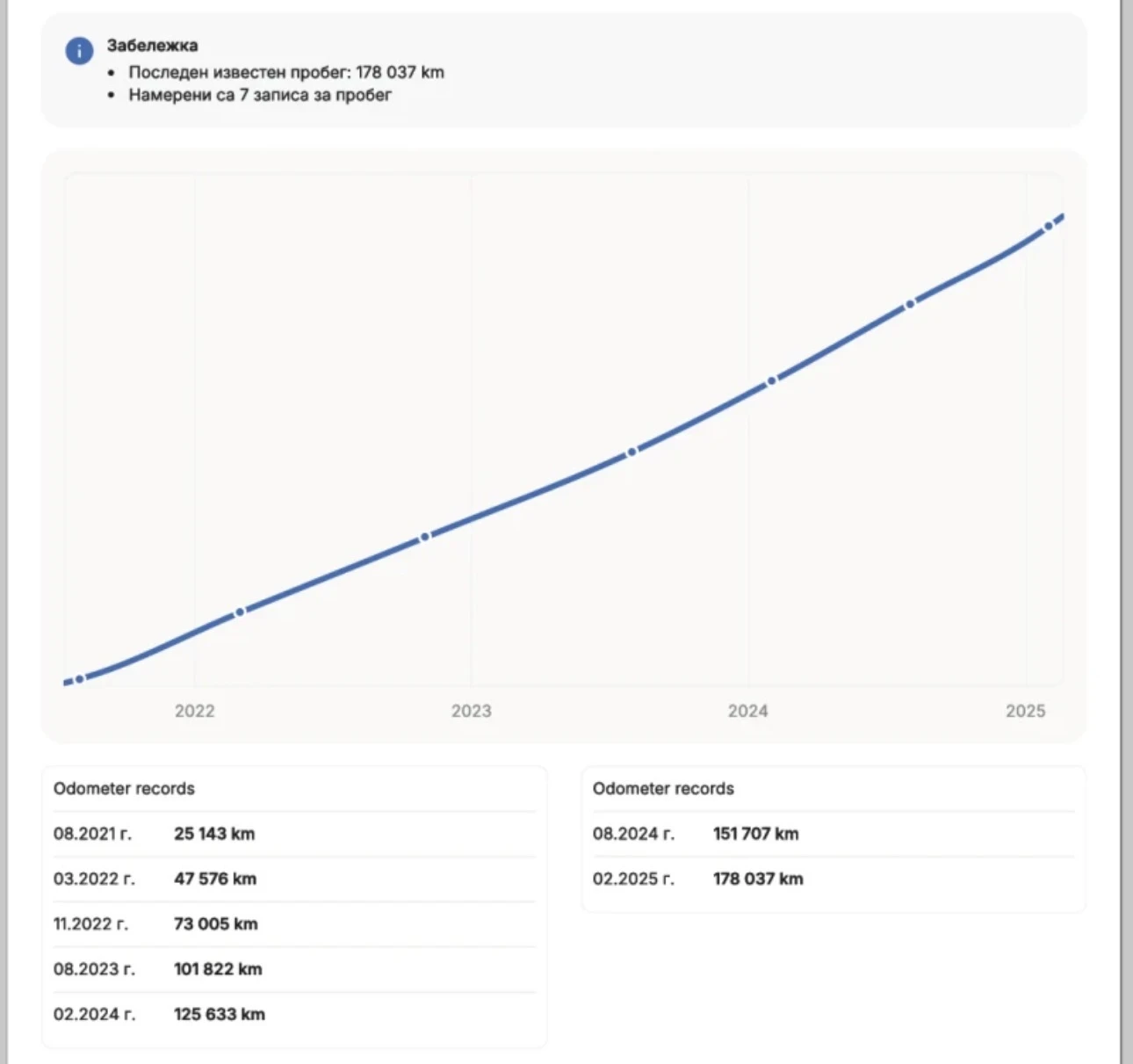Select the 03.2022 point on the mileage line
This screenshot has width=1133, height=1064.
[x=240, y=612]
